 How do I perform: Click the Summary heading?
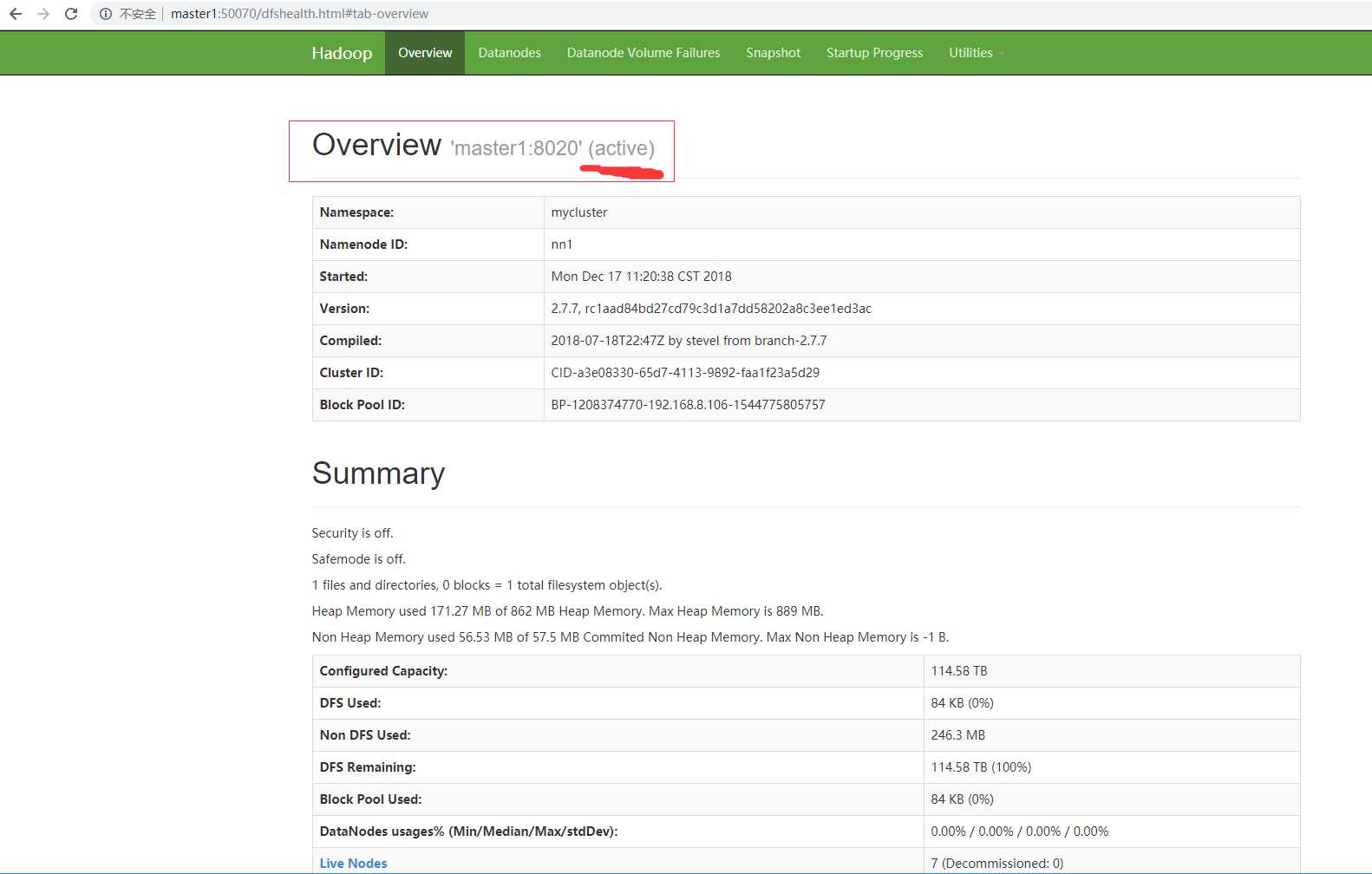click(x=378, y=473)
